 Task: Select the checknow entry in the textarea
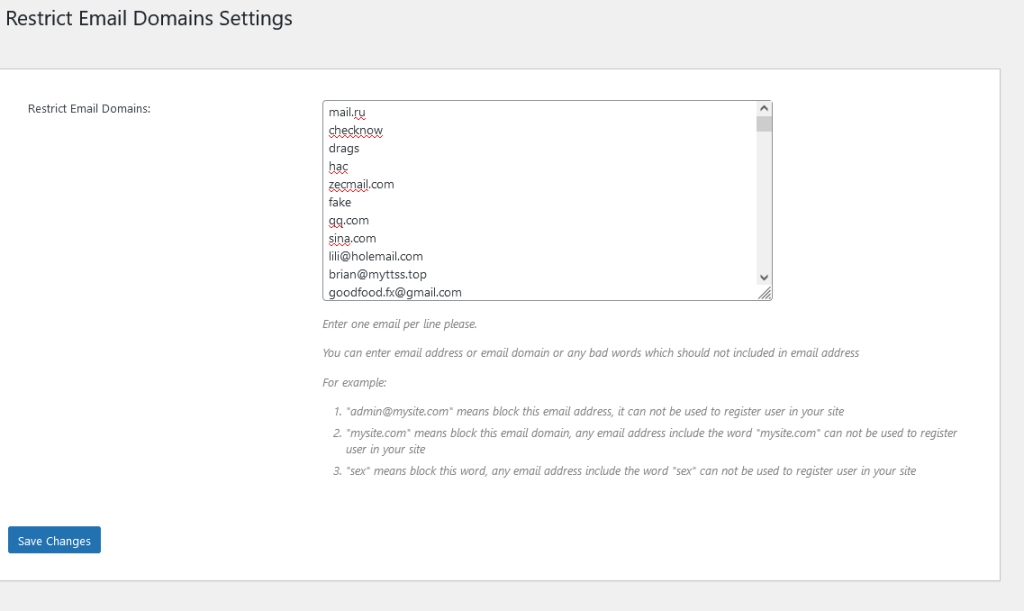(355, 130)
